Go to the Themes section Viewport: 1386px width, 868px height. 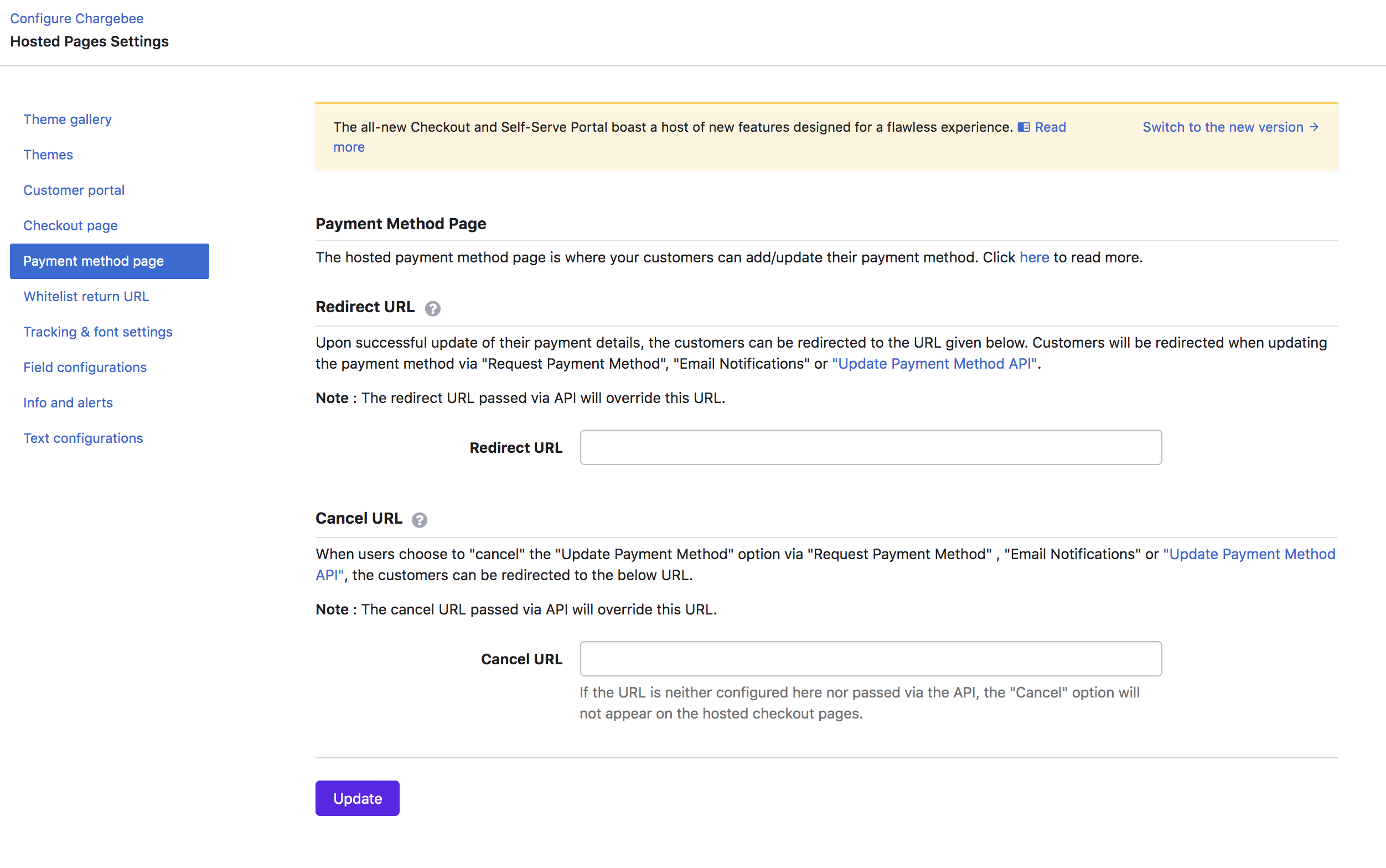tap(48, 155)
